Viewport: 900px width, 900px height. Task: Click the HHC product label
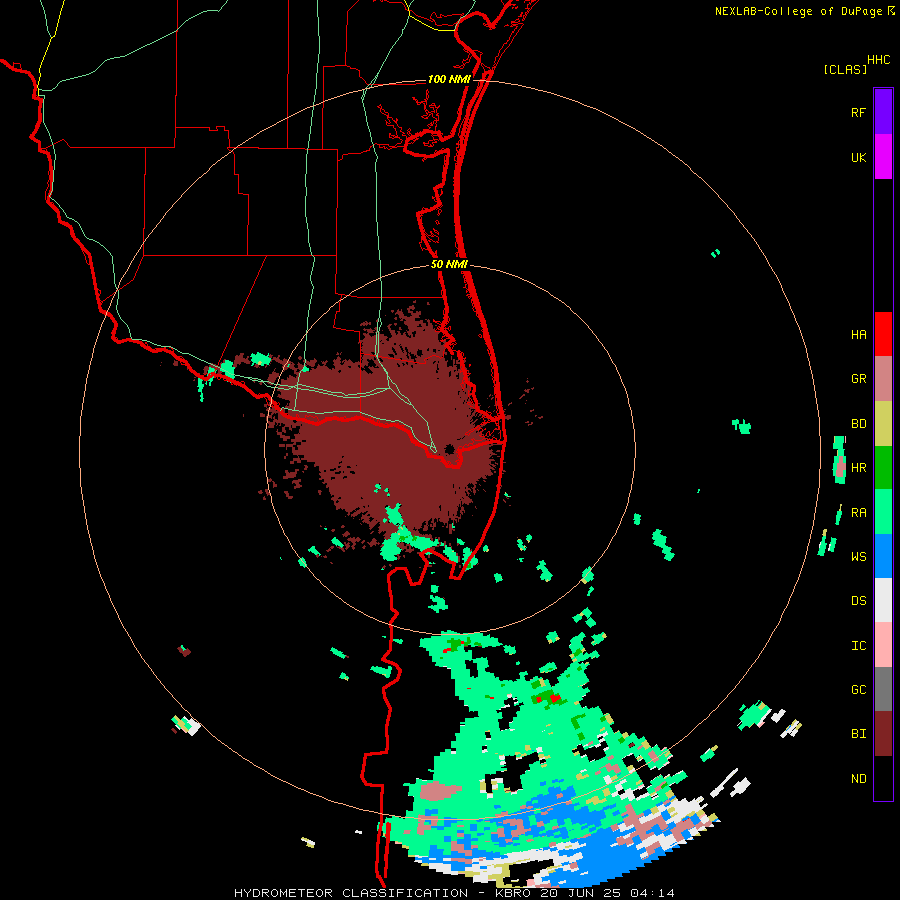pos(879,60)
